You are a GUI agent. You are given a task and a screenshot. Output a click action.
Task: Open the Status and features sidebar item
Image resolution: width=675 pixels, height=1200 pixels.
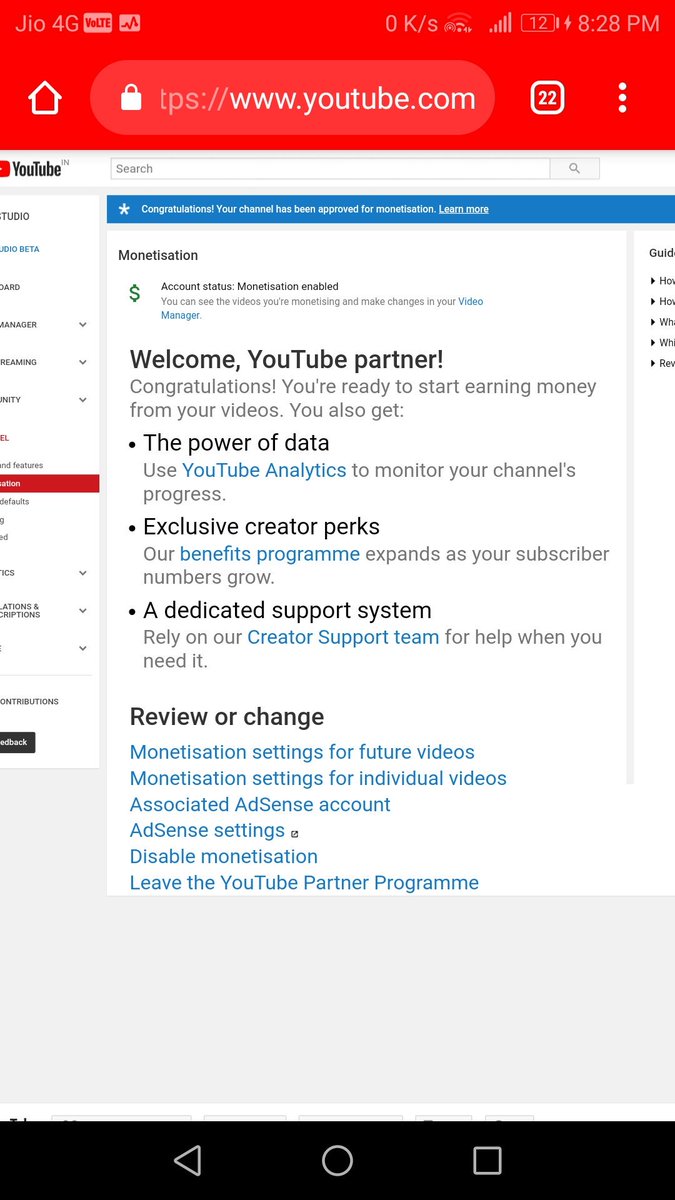pos(22,465)
